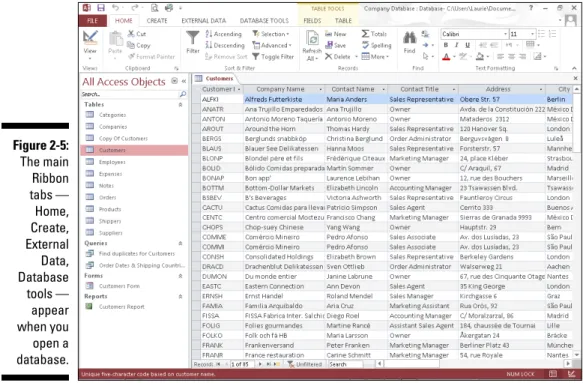This screenshot has width=583, height=383.
Task: Switch to the CREATE tab
Action: pos(157,21)
